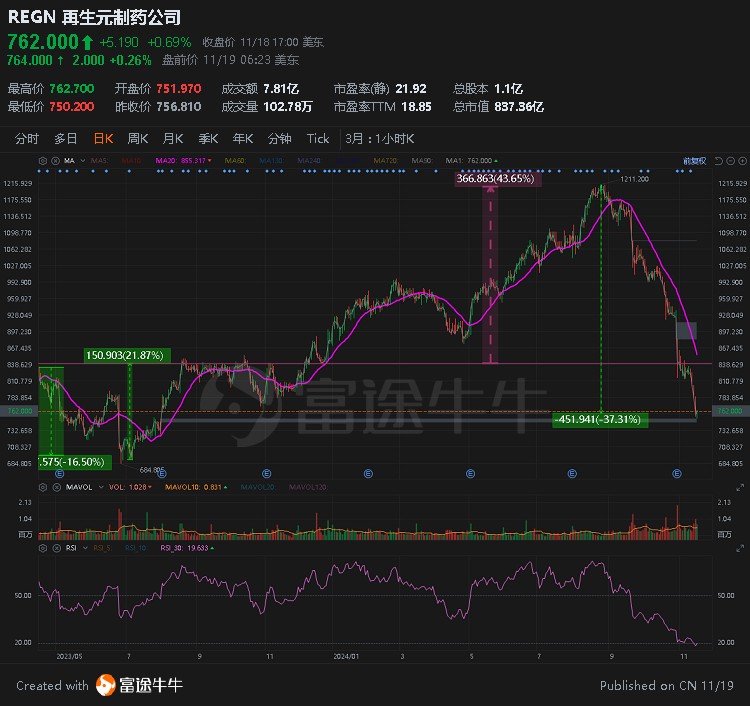The image size is (750, 706).
Task: Toggle MAVOL20 volume average line
Action: point(258,487)
